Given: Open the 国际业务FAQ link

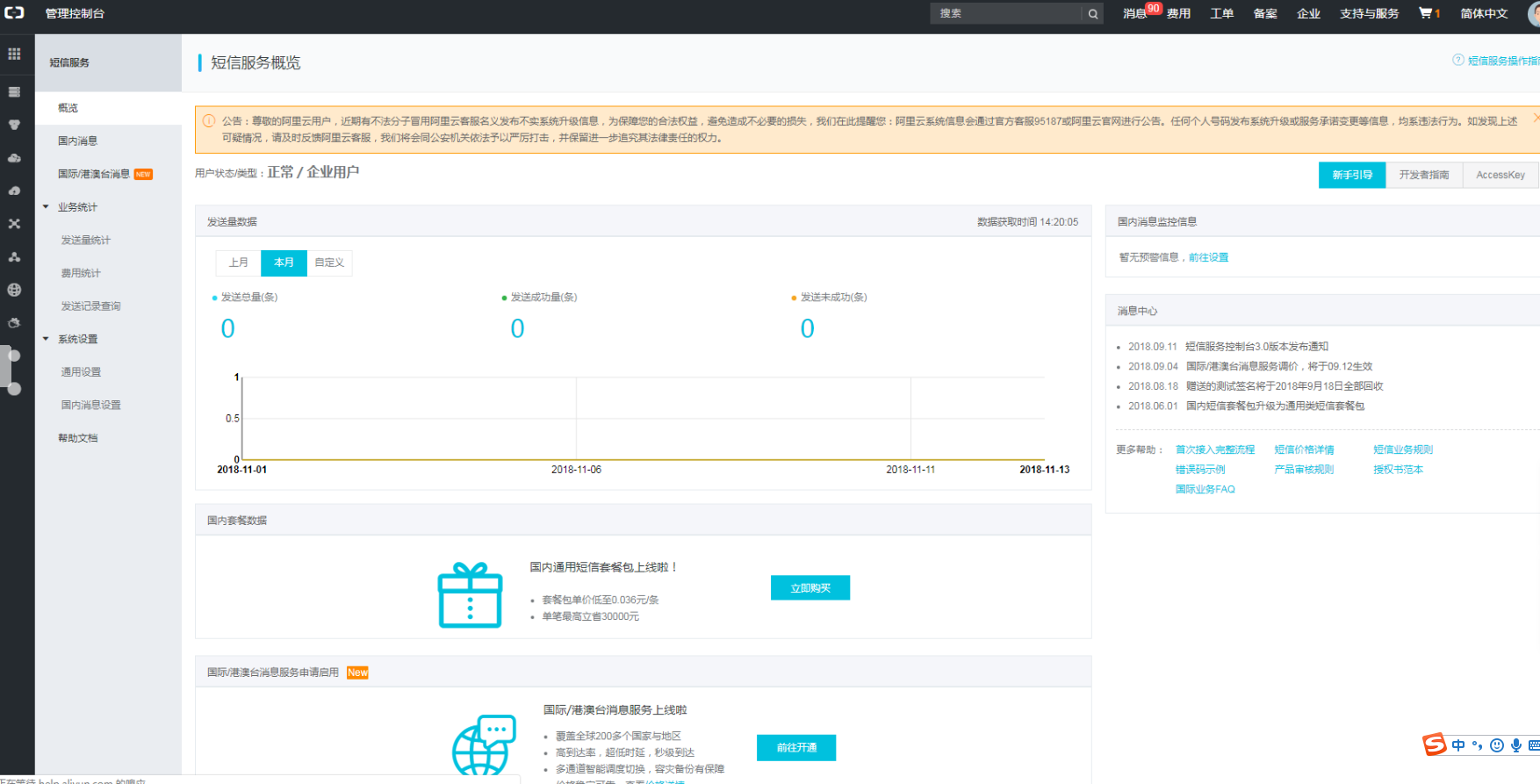Looking at the screenshot, I should point(1205,489).
